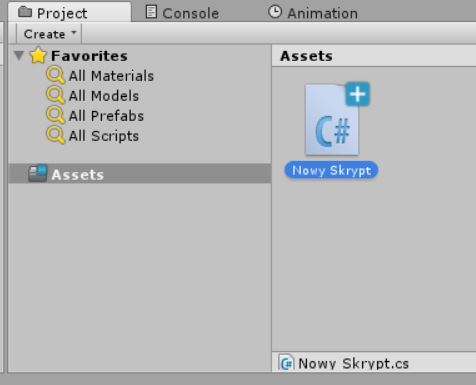Click the small C# icon beside Nowy Skrypt.cs
Screen dimensions: 476x385
coord(286,363)
